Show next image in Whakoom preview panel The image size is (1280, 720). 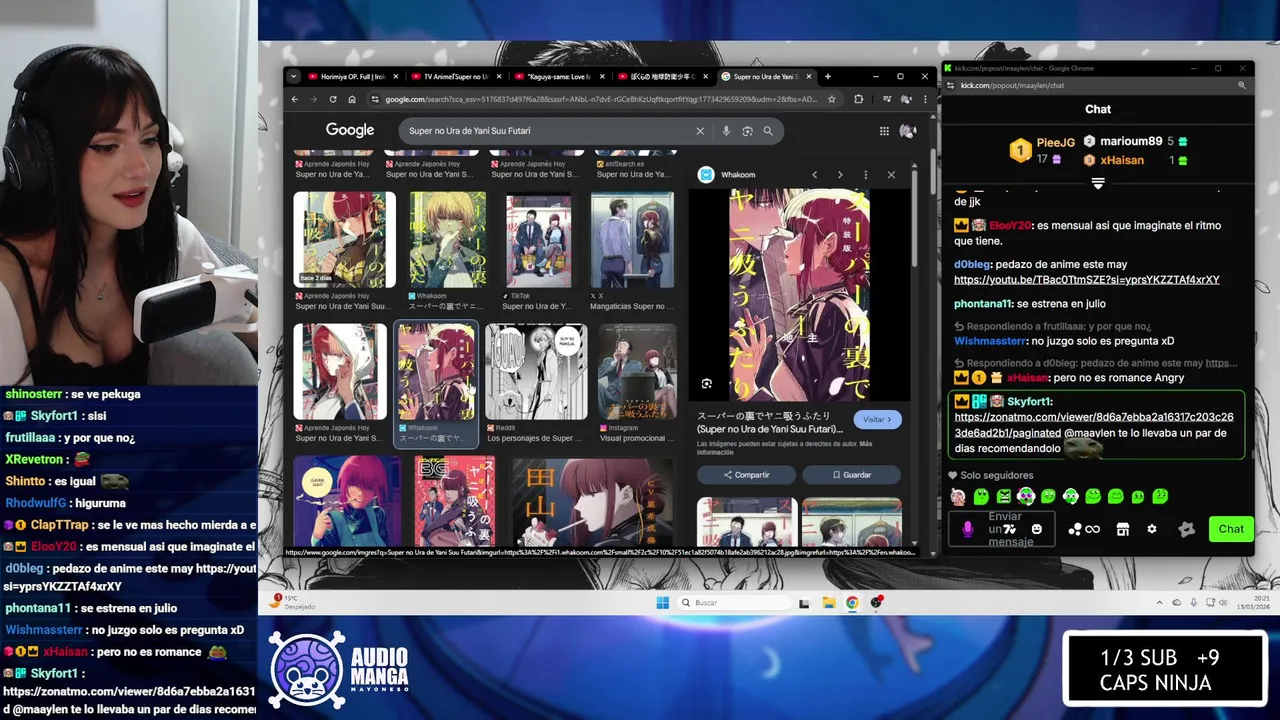click(840, 175)
